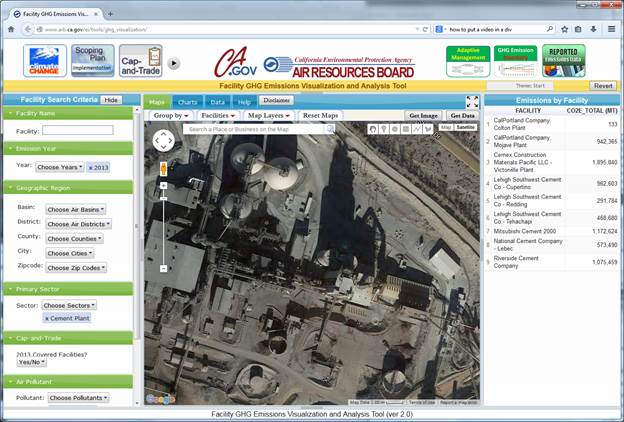
Task: Select the Street View pegman icon
Action: [164, 170]
